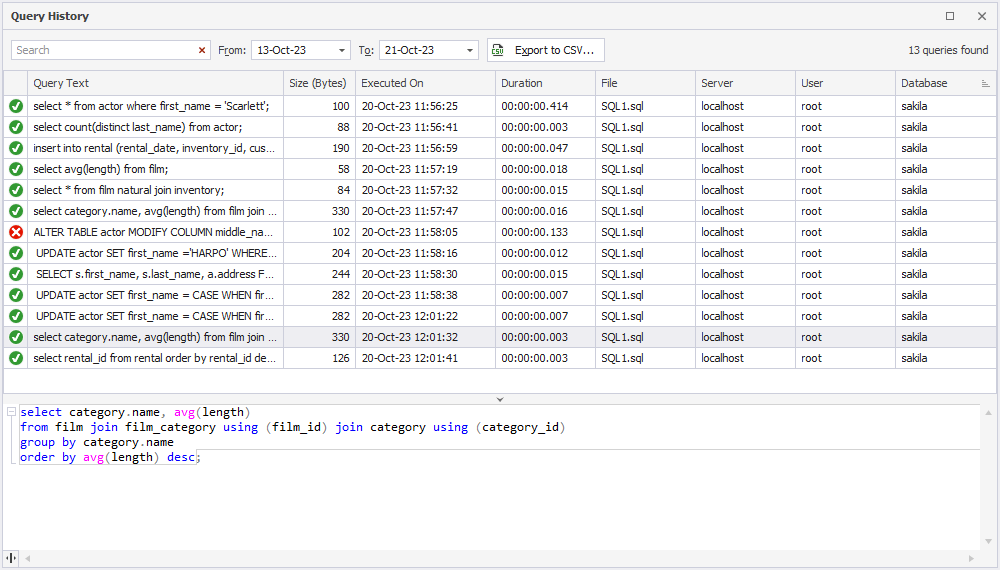Click success icon of rental_id order by query
The height and width of the screenshot is (570, 1000).
coord(16,358)
